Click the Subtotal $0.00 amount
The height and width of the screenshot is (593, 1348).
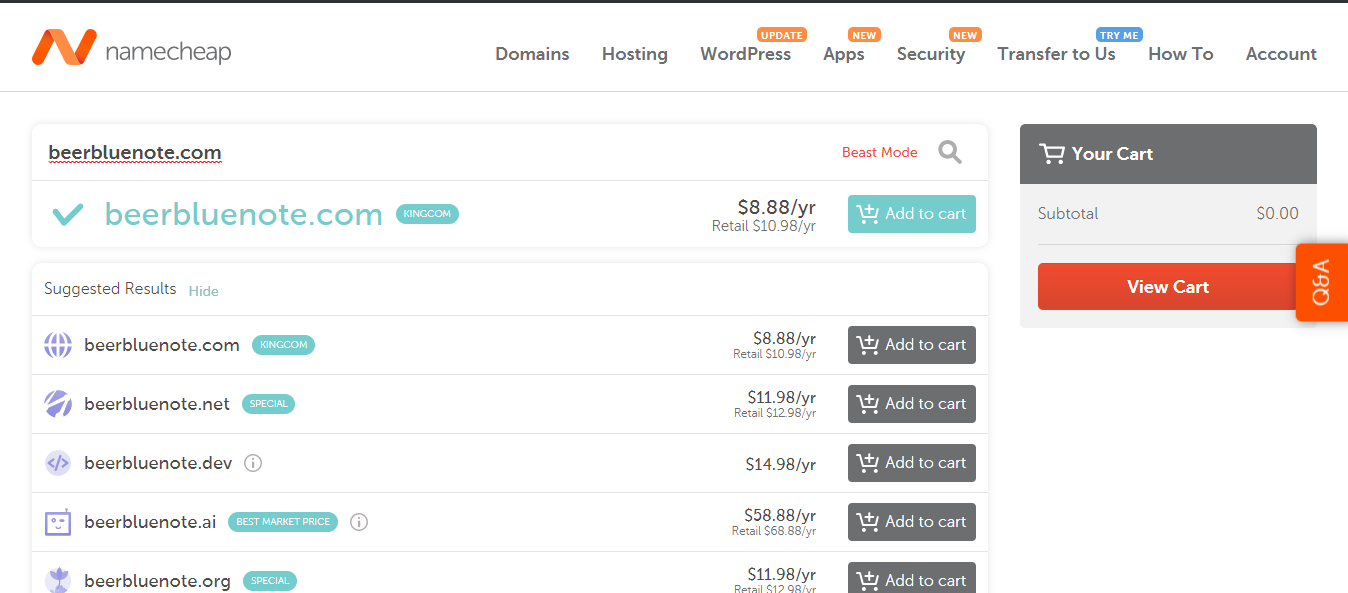click(x=1278, y=213)
